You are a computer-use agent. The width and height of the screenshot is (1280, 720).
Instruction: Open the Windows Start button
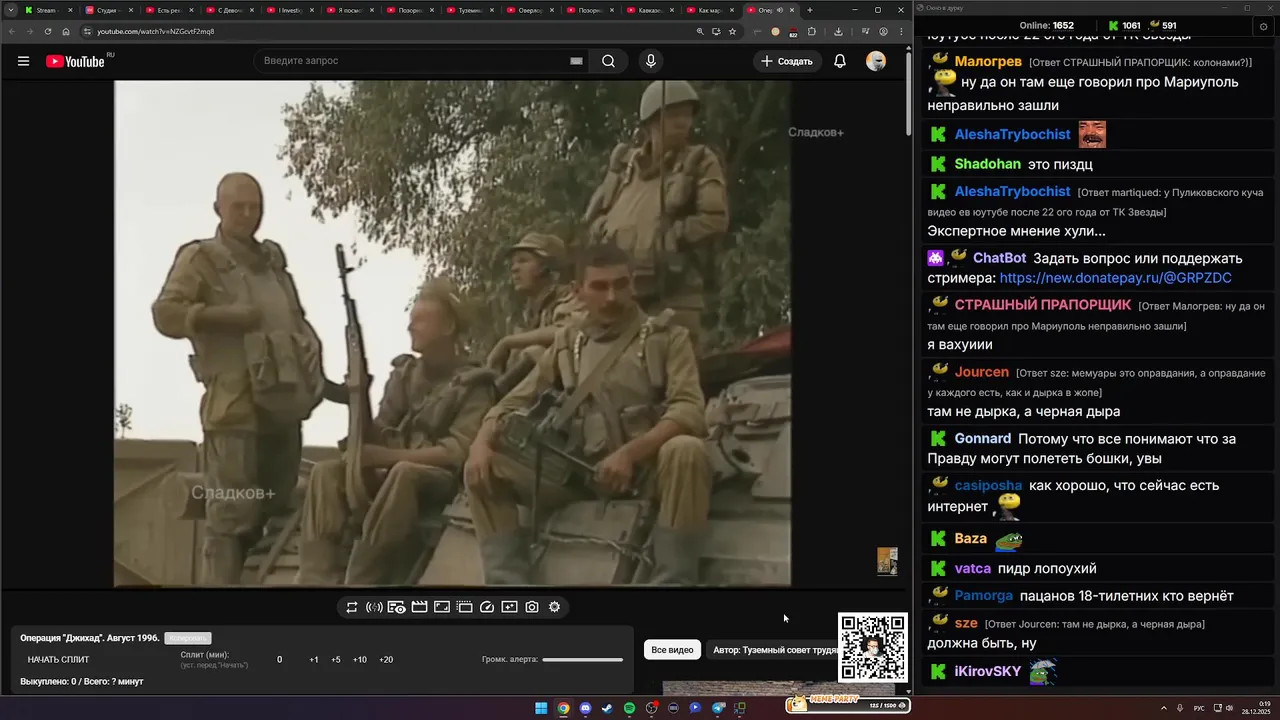pos(541,708)
